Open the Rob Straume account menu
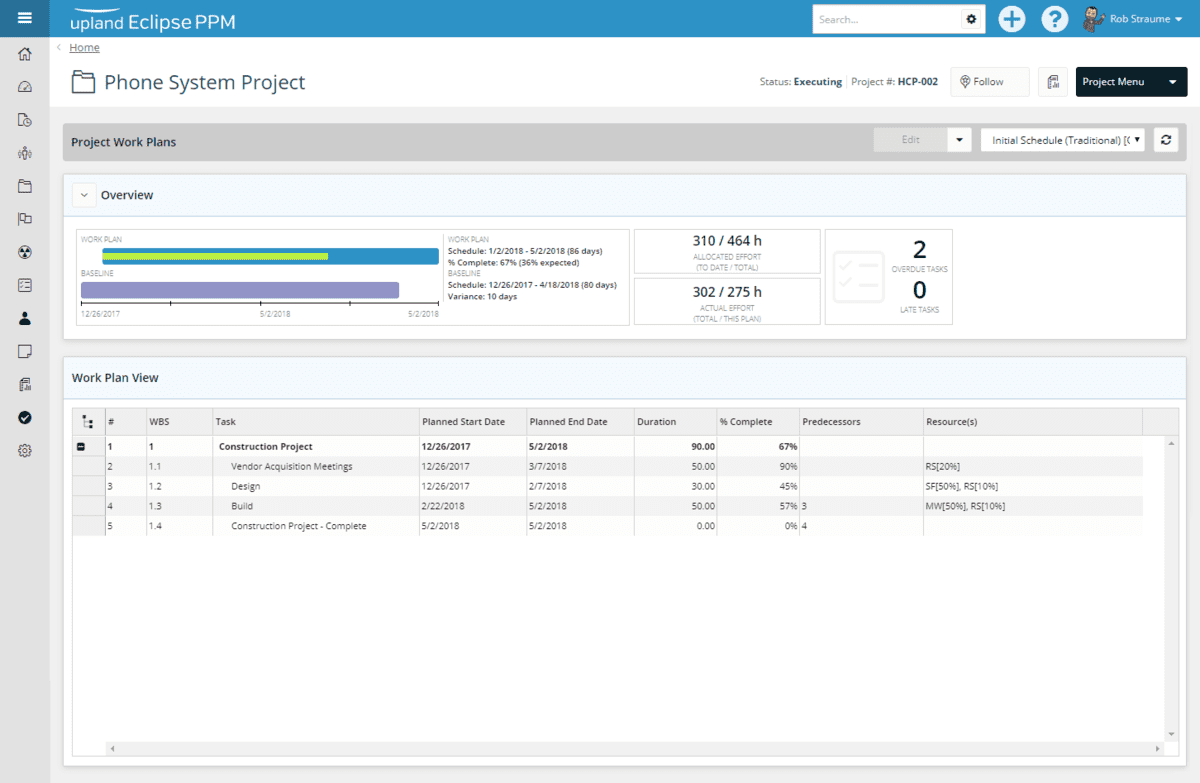Viewport: 1200px width, 783px height. point(1134,18)
